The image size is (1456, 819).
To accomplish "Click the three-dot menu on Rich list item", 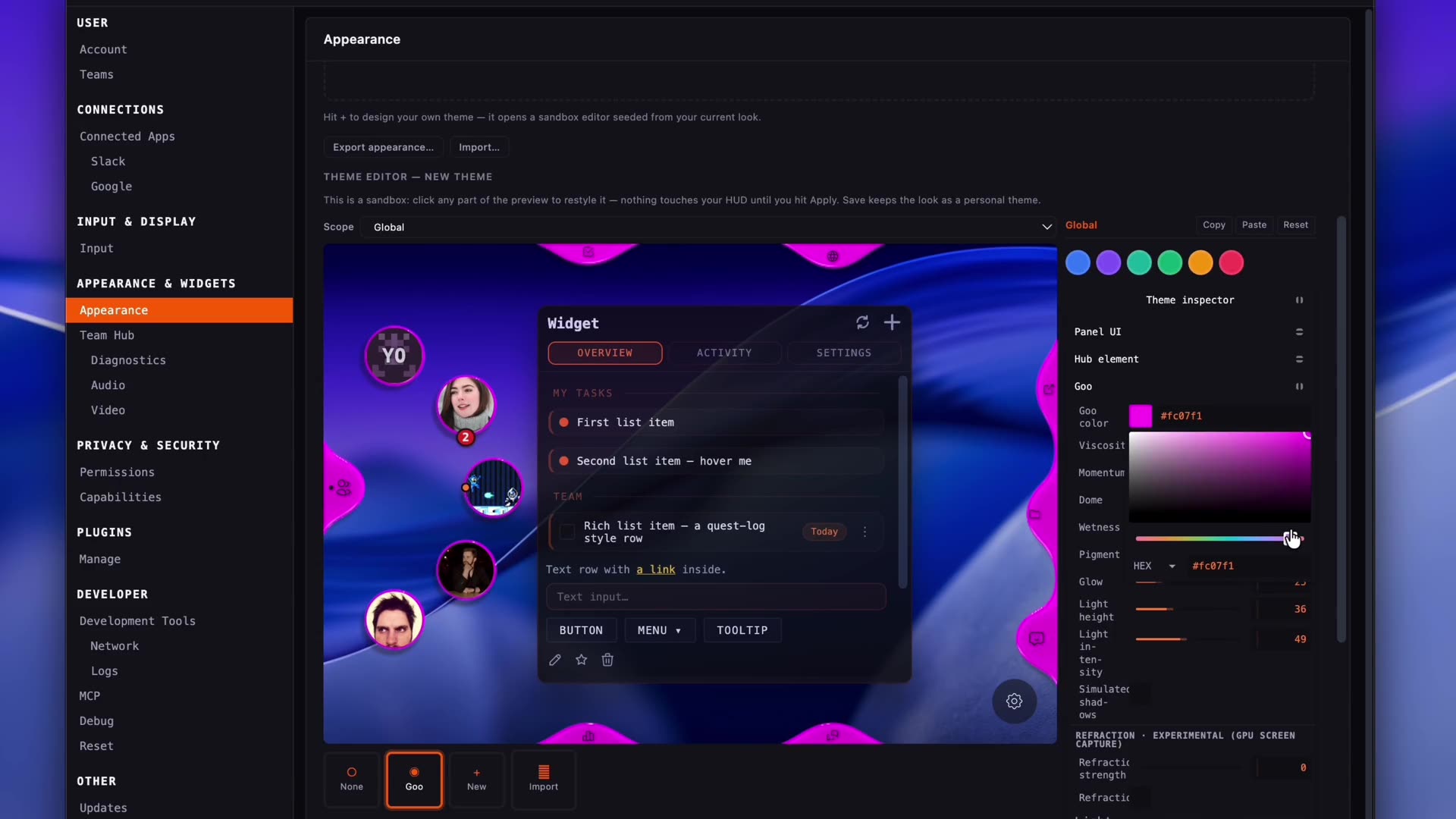I will tap(864, 532).
